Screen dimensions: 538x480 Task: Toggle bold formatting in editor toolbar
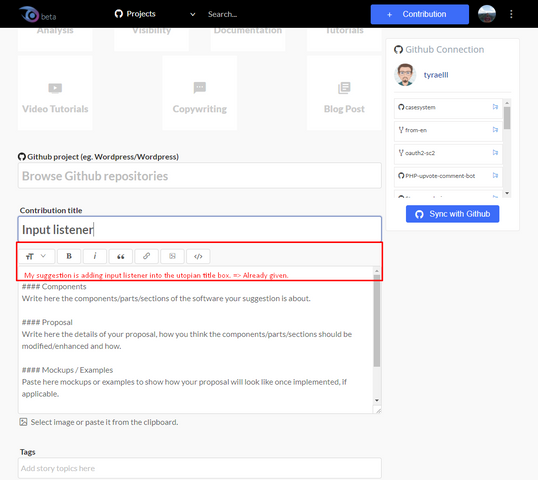(x=69, y=256)
